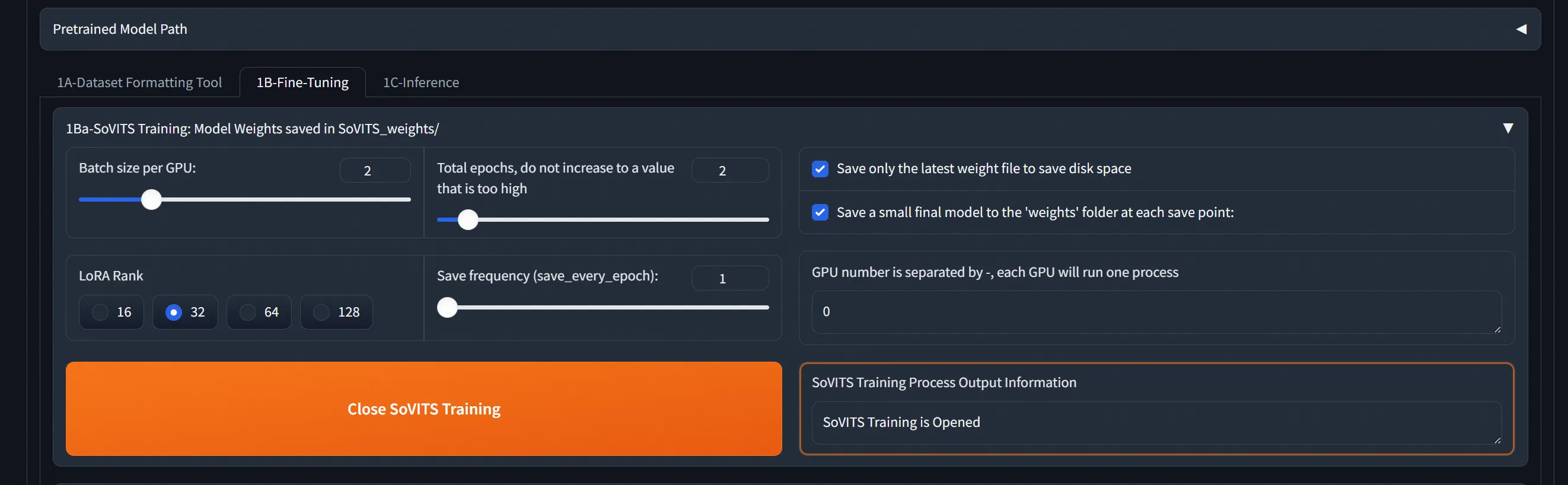Viewport: 1568px width, 485px height.
Task: Focus the batch size number box
Action: coord(374,170)
